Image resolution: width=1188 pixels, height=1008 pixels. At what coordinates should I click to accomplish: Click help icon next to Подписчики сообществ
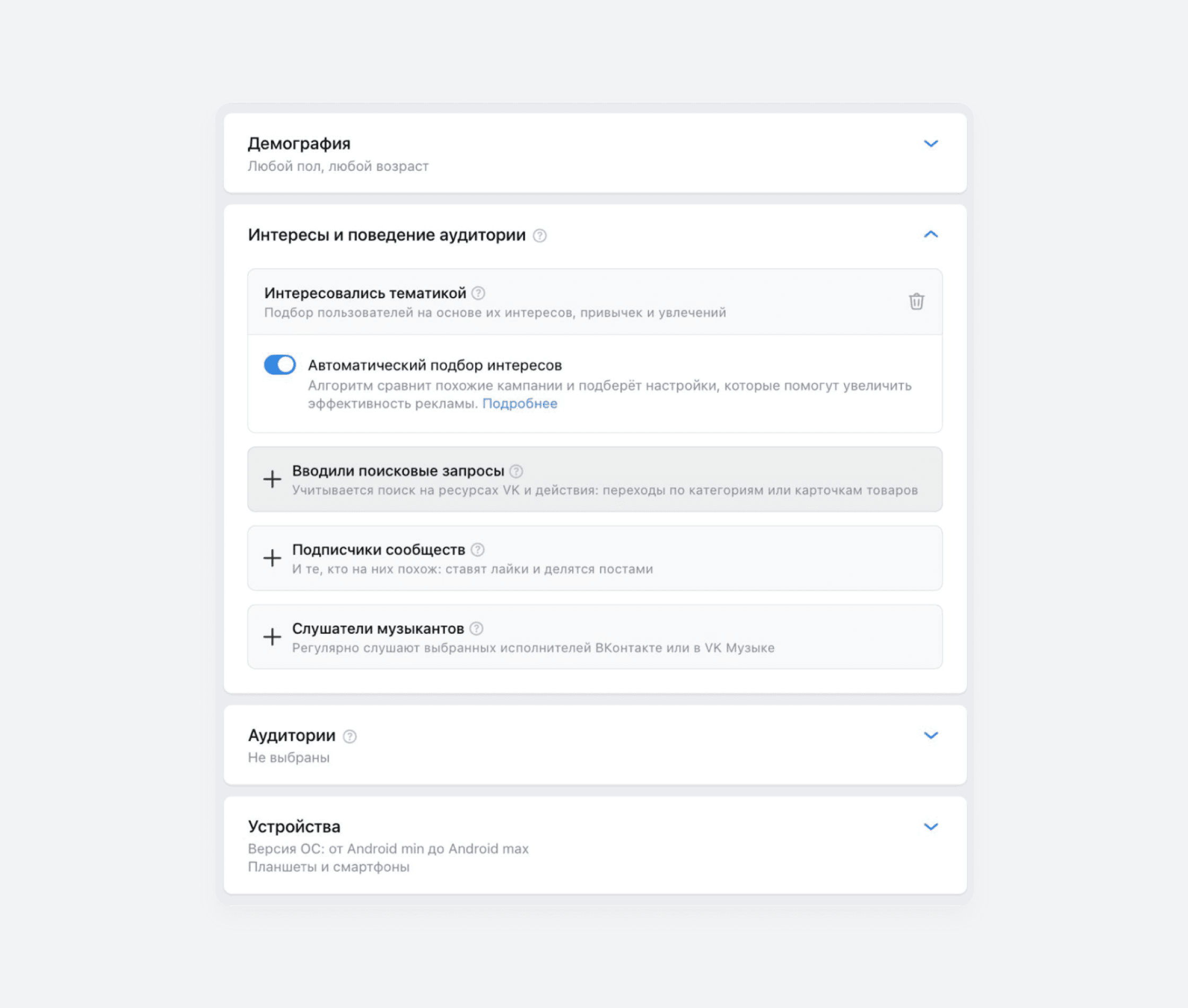coord(477,550)
